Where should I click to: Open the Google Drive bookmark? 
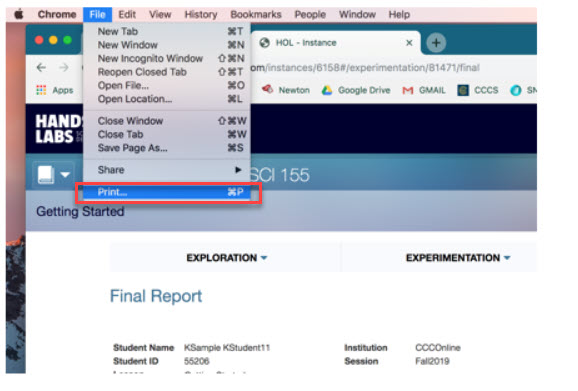tap(356, 90)
